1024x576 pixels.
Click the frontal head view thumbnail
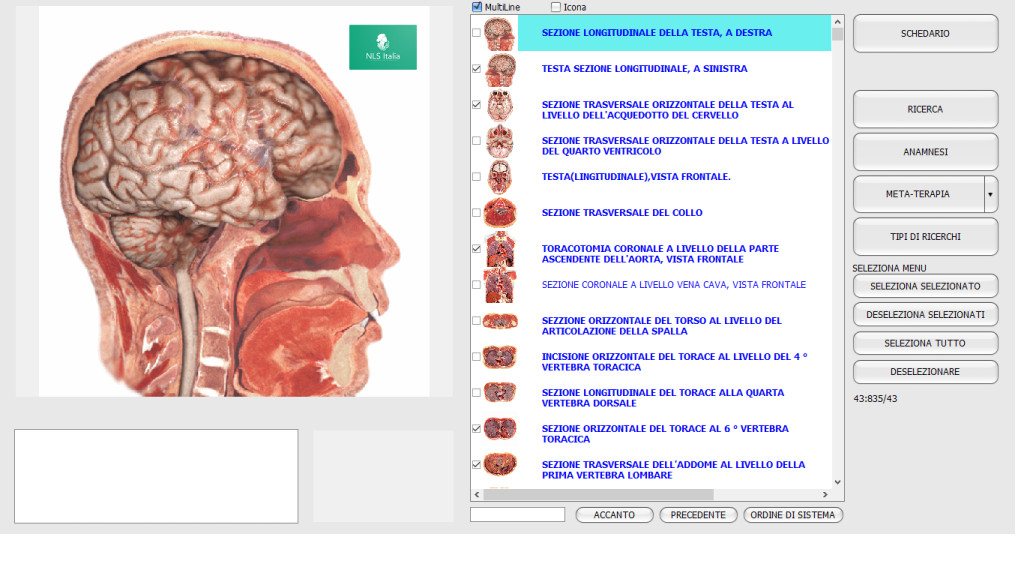500,177
